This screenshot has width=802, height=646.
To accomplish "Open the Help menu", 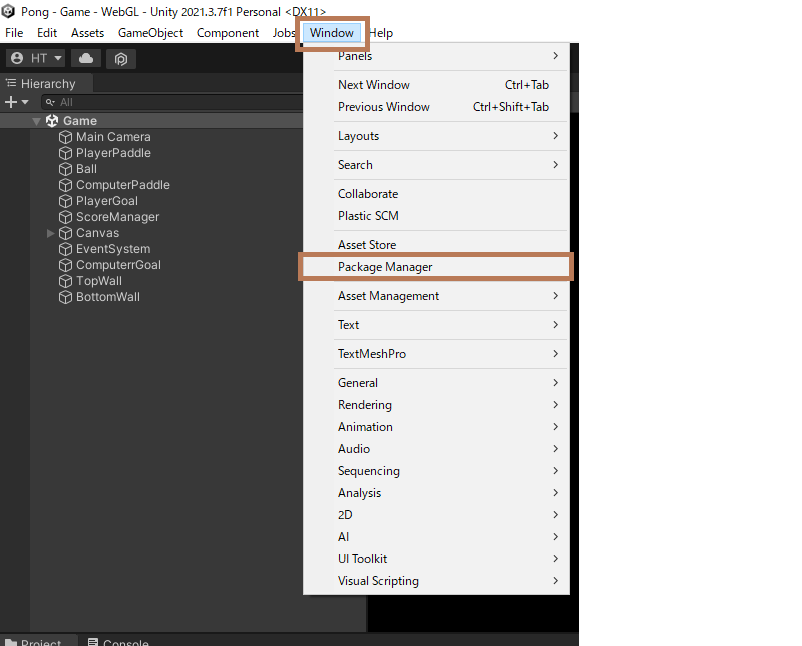I will (381, 33).
